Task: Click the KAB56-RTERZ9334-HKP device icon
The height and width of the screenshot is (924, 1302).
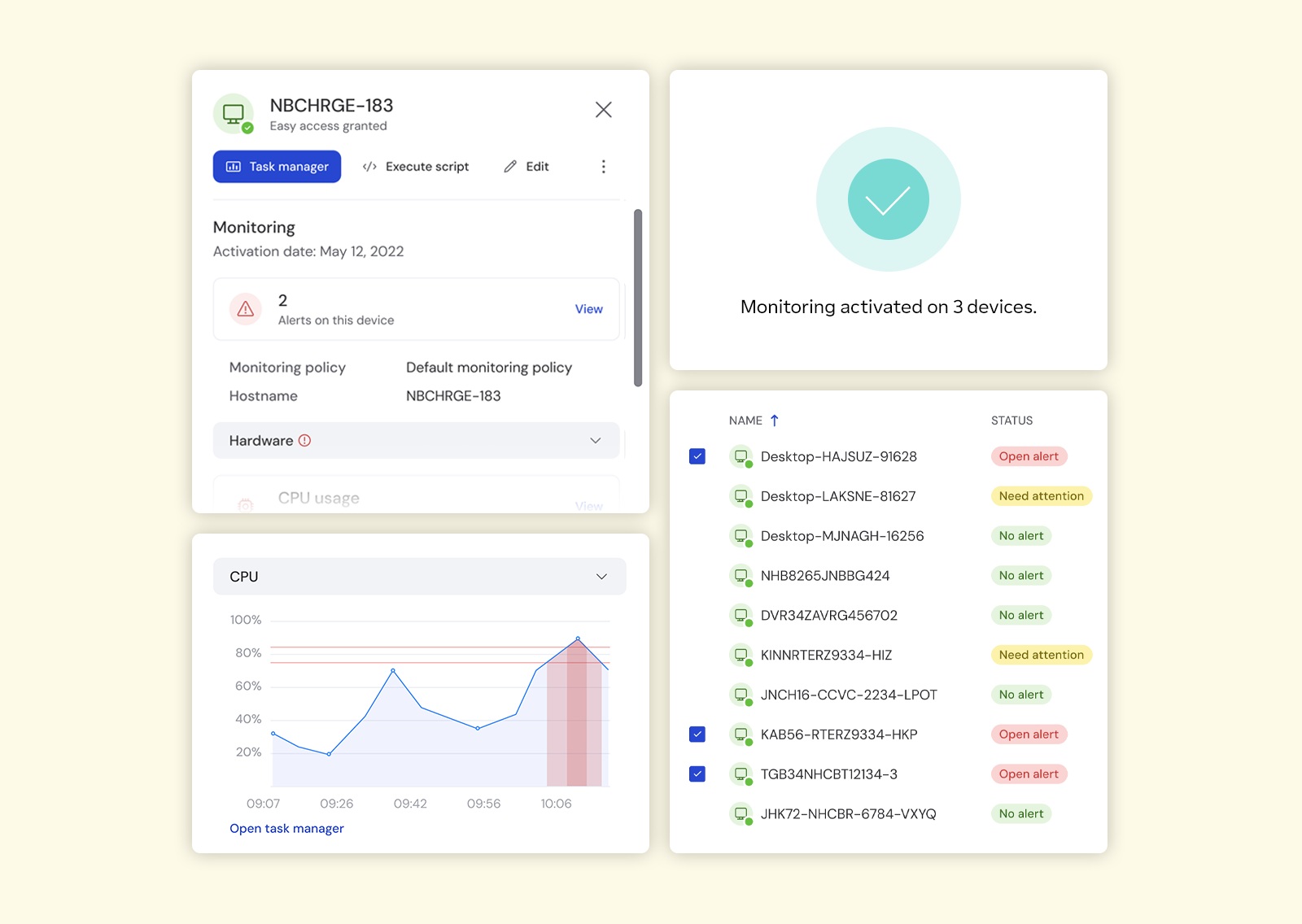Action: 741,734
